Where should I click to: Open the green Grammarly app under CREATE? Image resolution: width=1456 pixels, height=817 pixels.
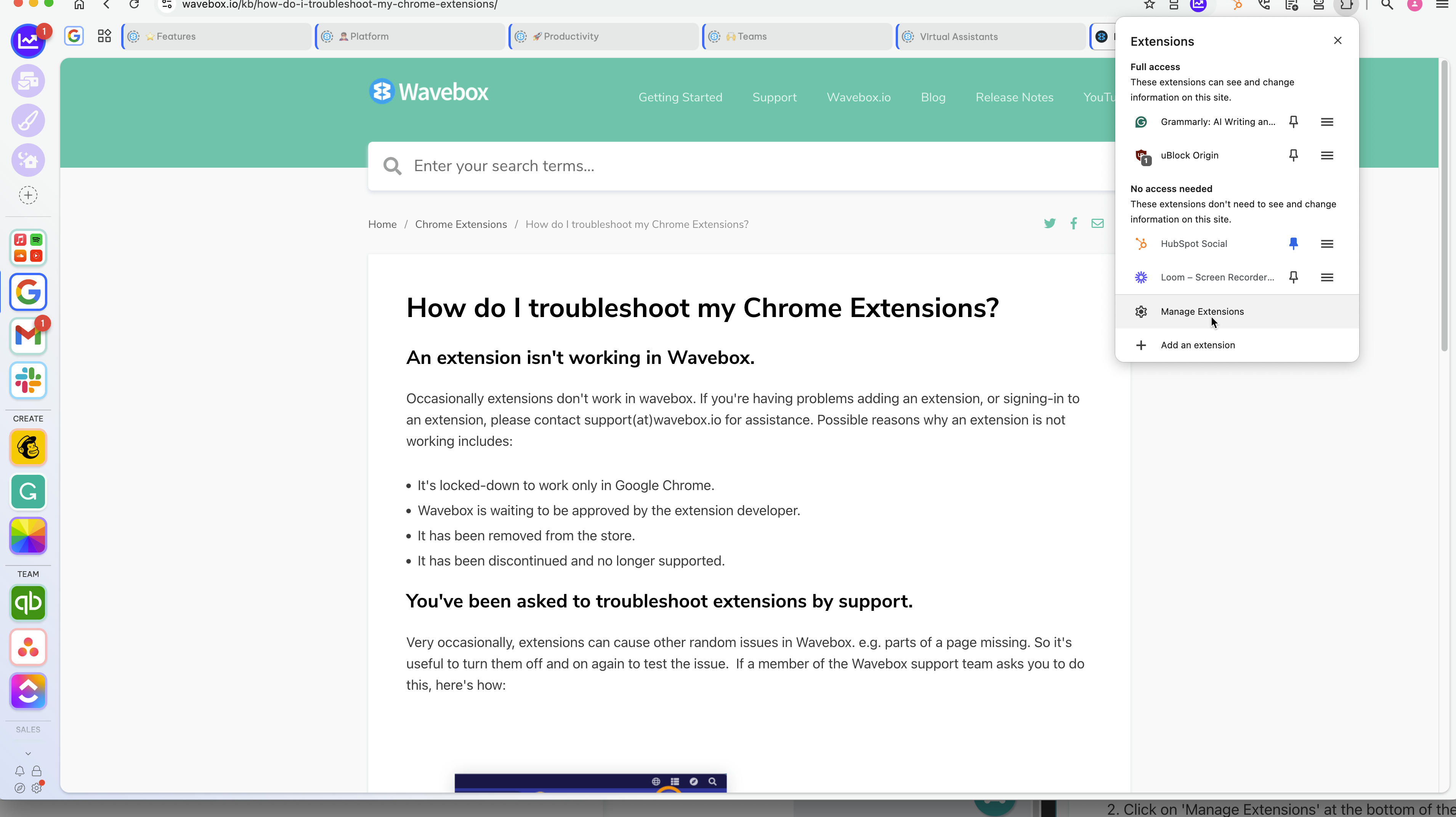tap(28, 492)
